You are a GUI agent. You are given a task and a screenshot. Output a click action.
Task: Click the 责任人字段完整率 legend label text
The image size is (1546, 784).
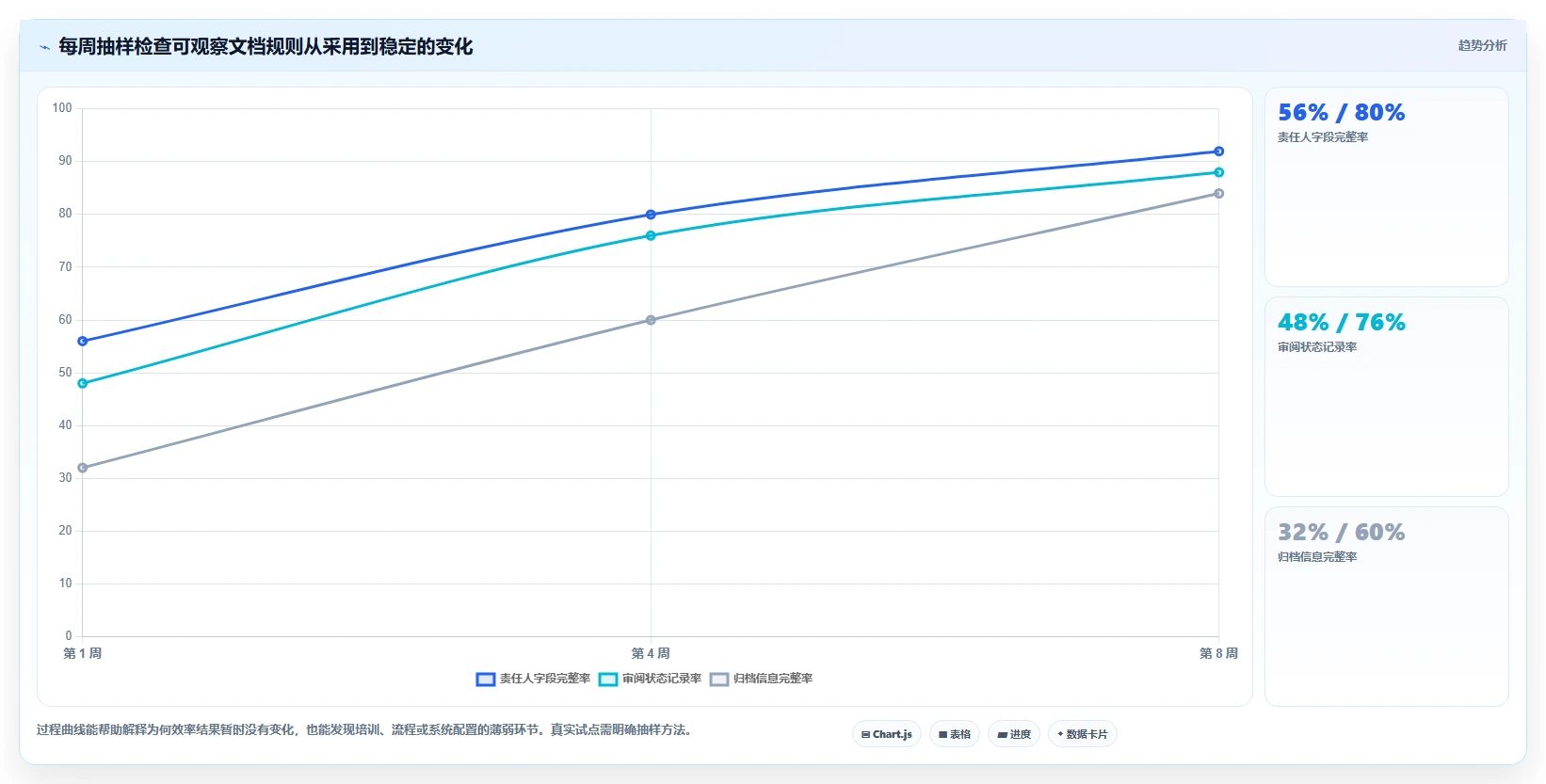pyautogui.click(x=545, y=679)
